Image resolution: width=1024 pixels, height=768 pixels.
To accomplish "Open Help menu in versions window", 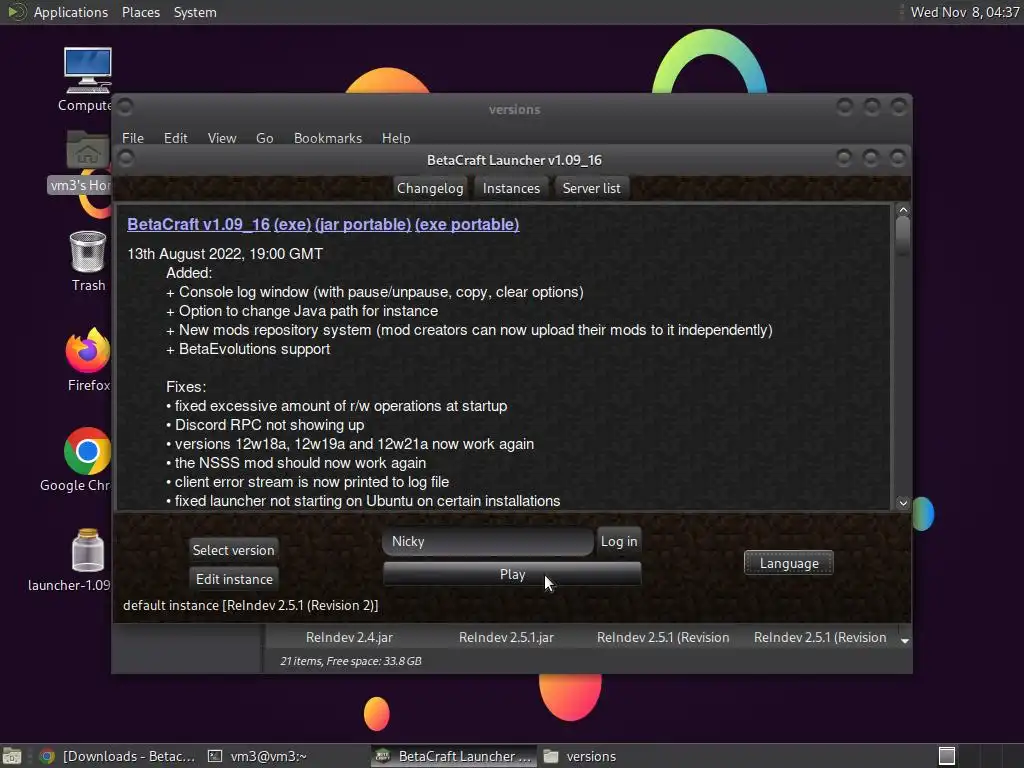I will (396, 138).
